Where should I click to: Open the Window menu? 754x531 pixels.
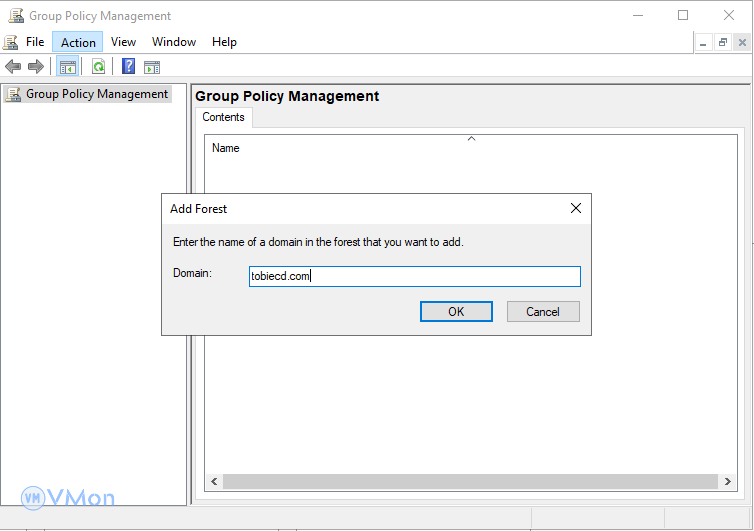coord(174,42)
